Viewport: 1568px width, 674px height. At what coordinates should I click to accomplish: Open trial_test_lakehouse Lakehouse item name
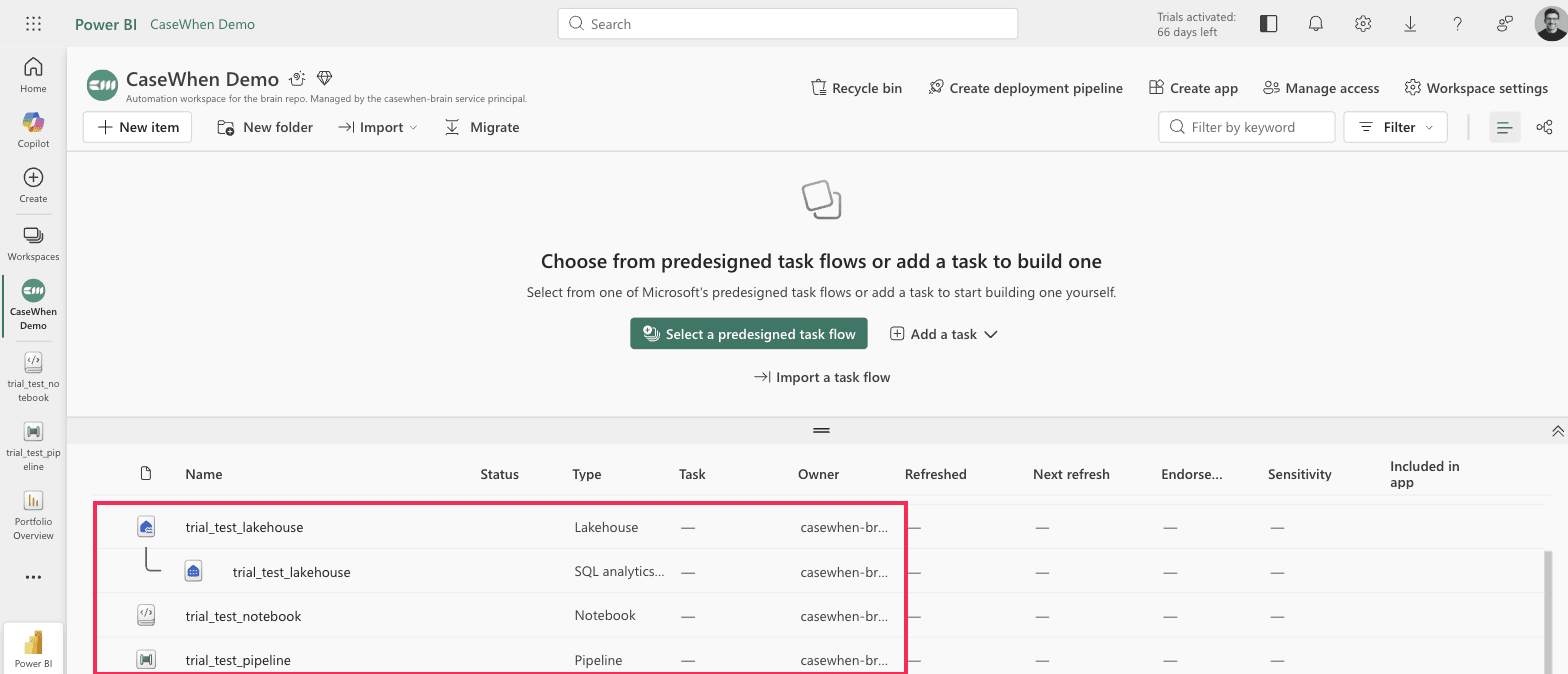click(x=244, y=527)
